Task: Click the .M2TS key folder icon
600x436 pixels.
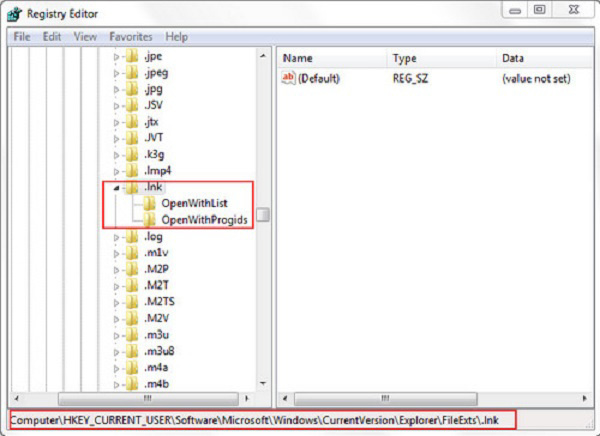Action: [x=132, y=301]
